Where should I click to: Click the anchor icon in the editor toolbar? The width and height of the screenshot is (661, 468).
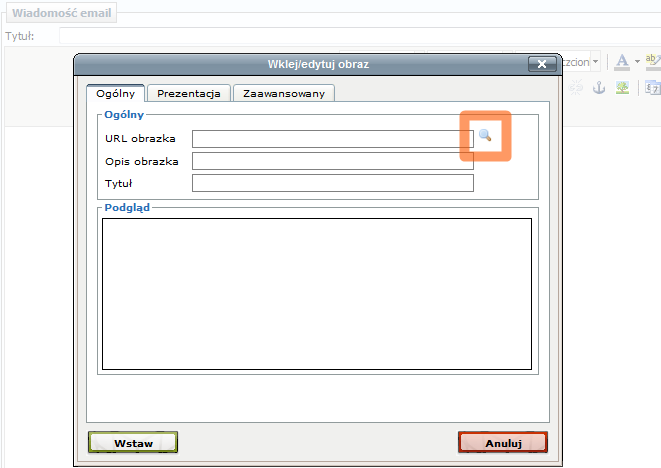600,88
